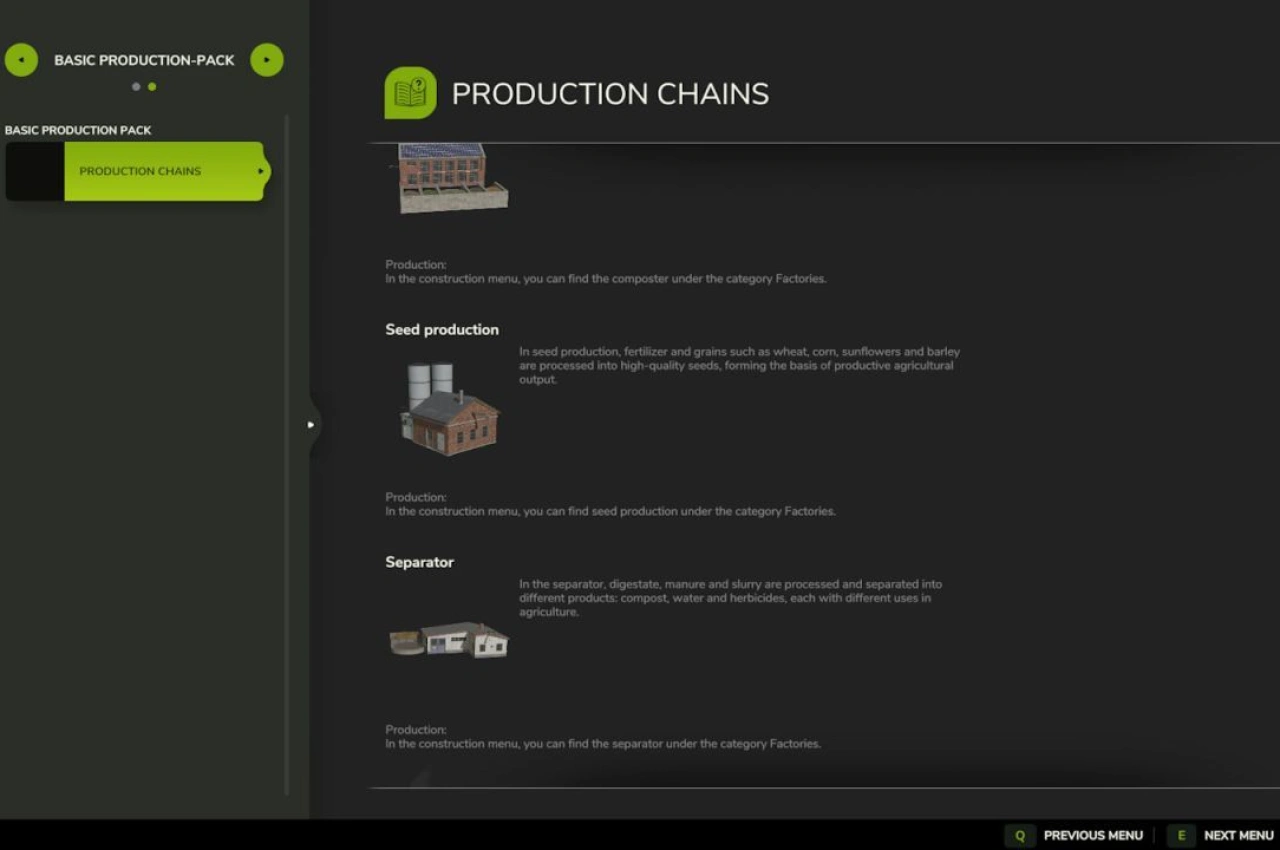The height and width of the screenshot is (850, 1280).
Task: Click the small arrow on Production Chains item
Action: (261, 171)
